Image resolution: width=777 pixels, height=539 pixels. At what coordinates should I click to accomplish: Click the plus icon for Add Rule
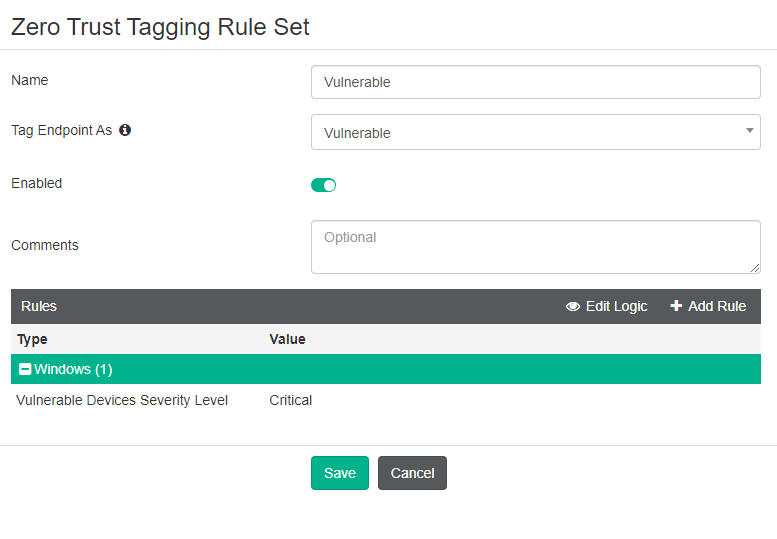click(x=676, y=306)
